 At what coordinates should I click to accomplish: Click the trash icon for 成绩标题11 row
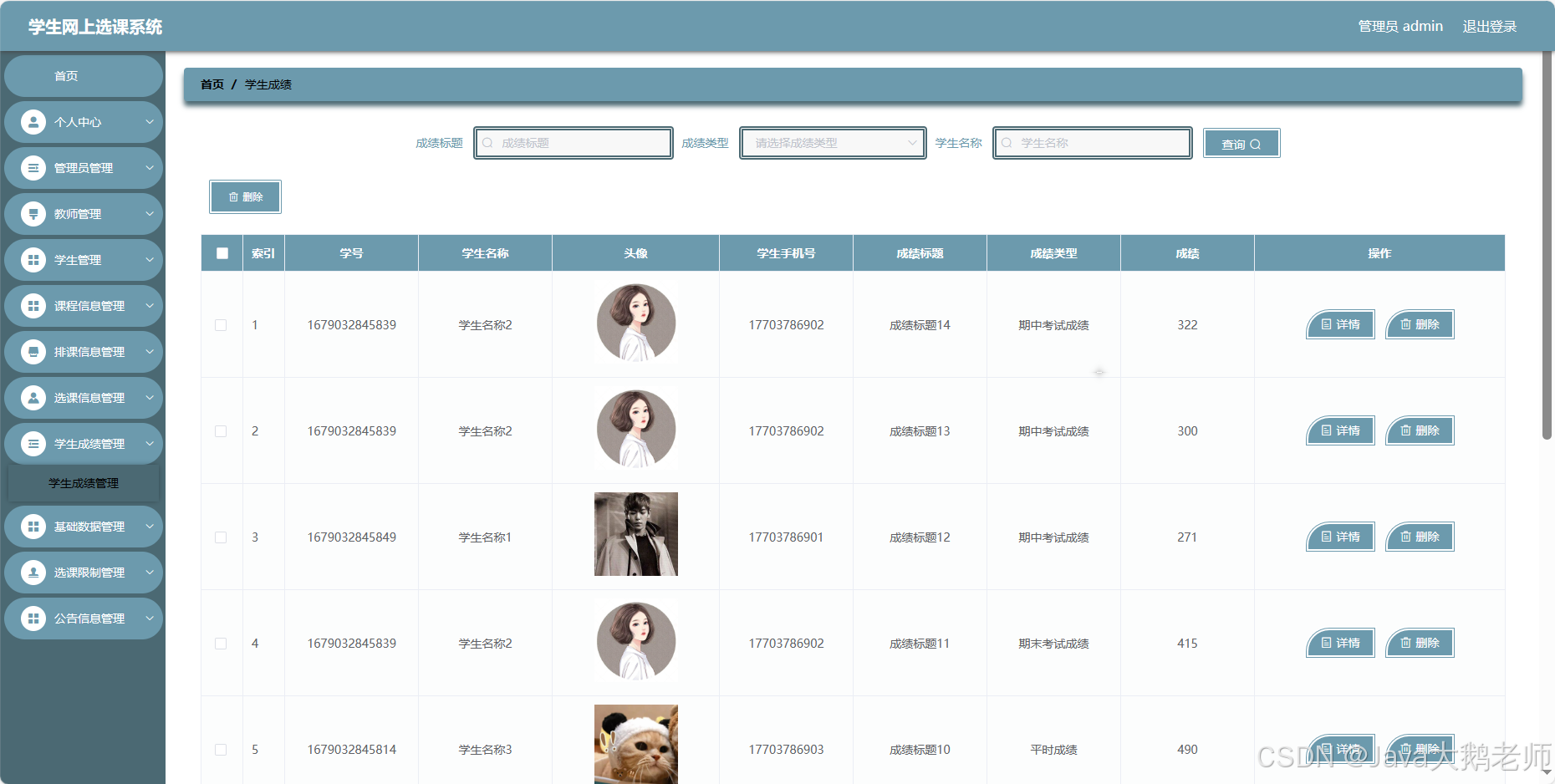(x=1405, y=643)
